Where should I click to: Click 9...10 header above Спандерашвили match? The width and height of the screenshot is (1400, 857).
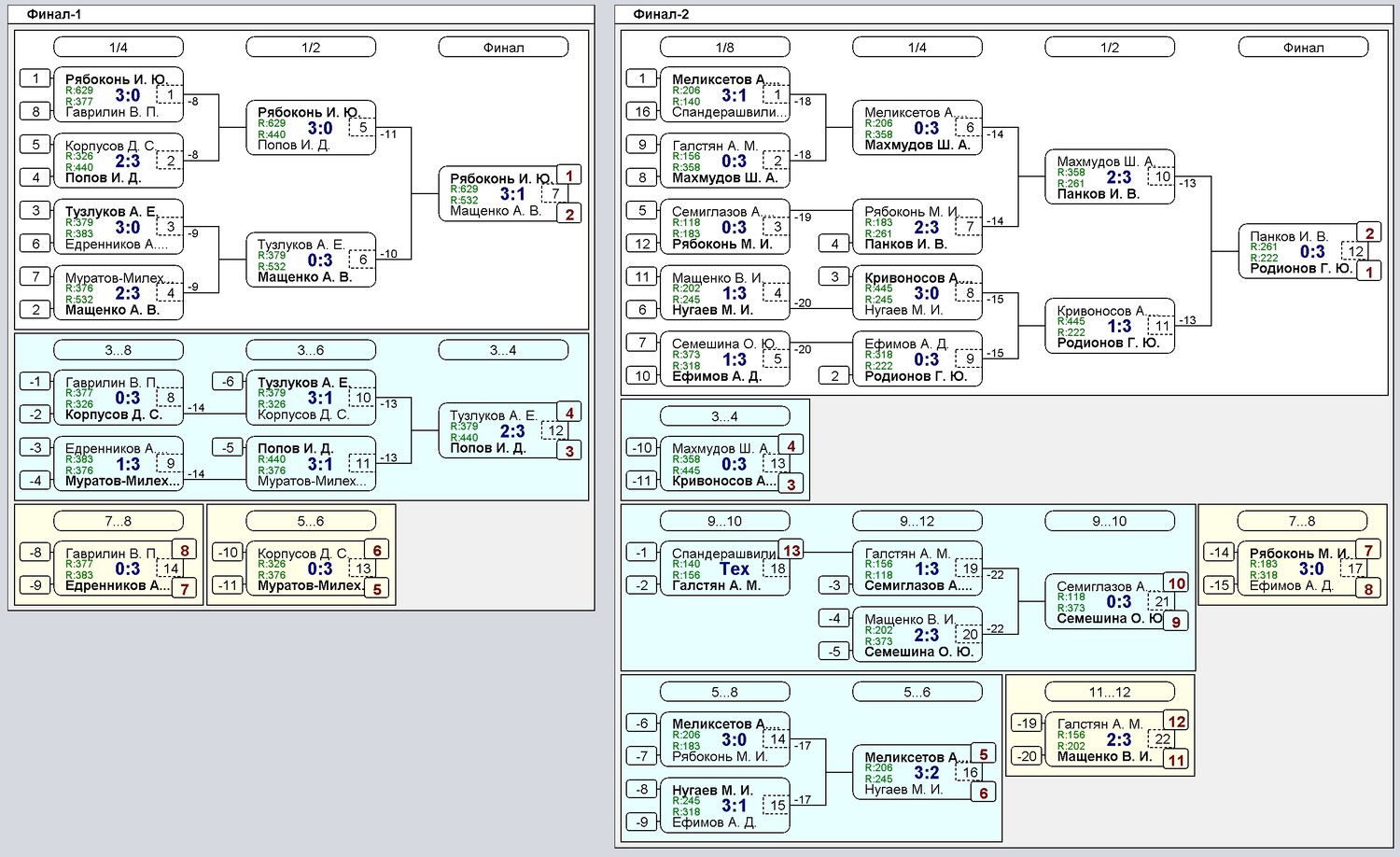[724, 521]
